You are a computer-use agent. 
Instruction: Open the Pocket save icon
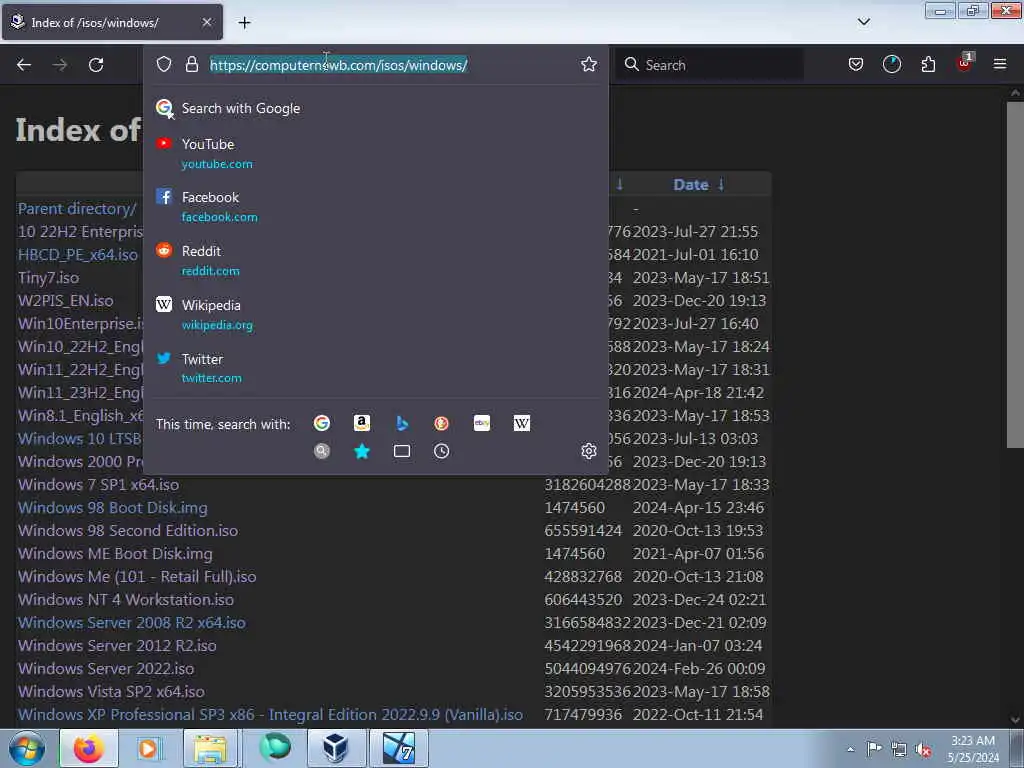(856, 64)
